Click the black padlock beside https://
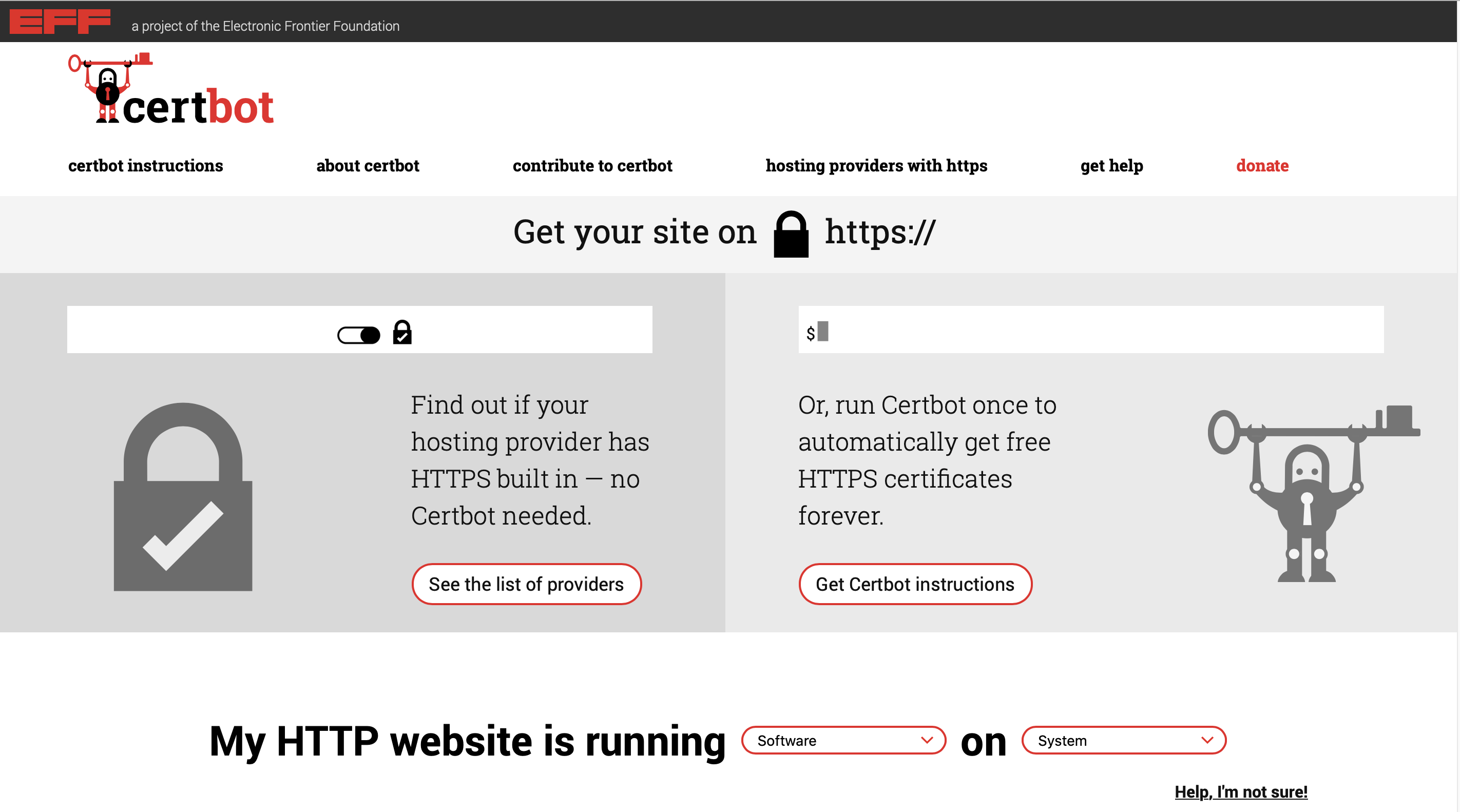Screen dimensions: 1460x812 791,234
